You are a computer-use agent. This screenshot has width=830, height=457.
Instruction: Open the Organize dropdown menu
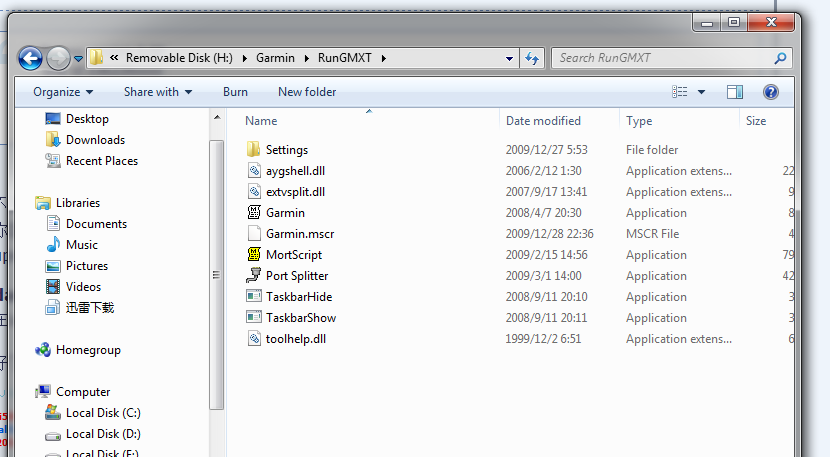(63, 92)
